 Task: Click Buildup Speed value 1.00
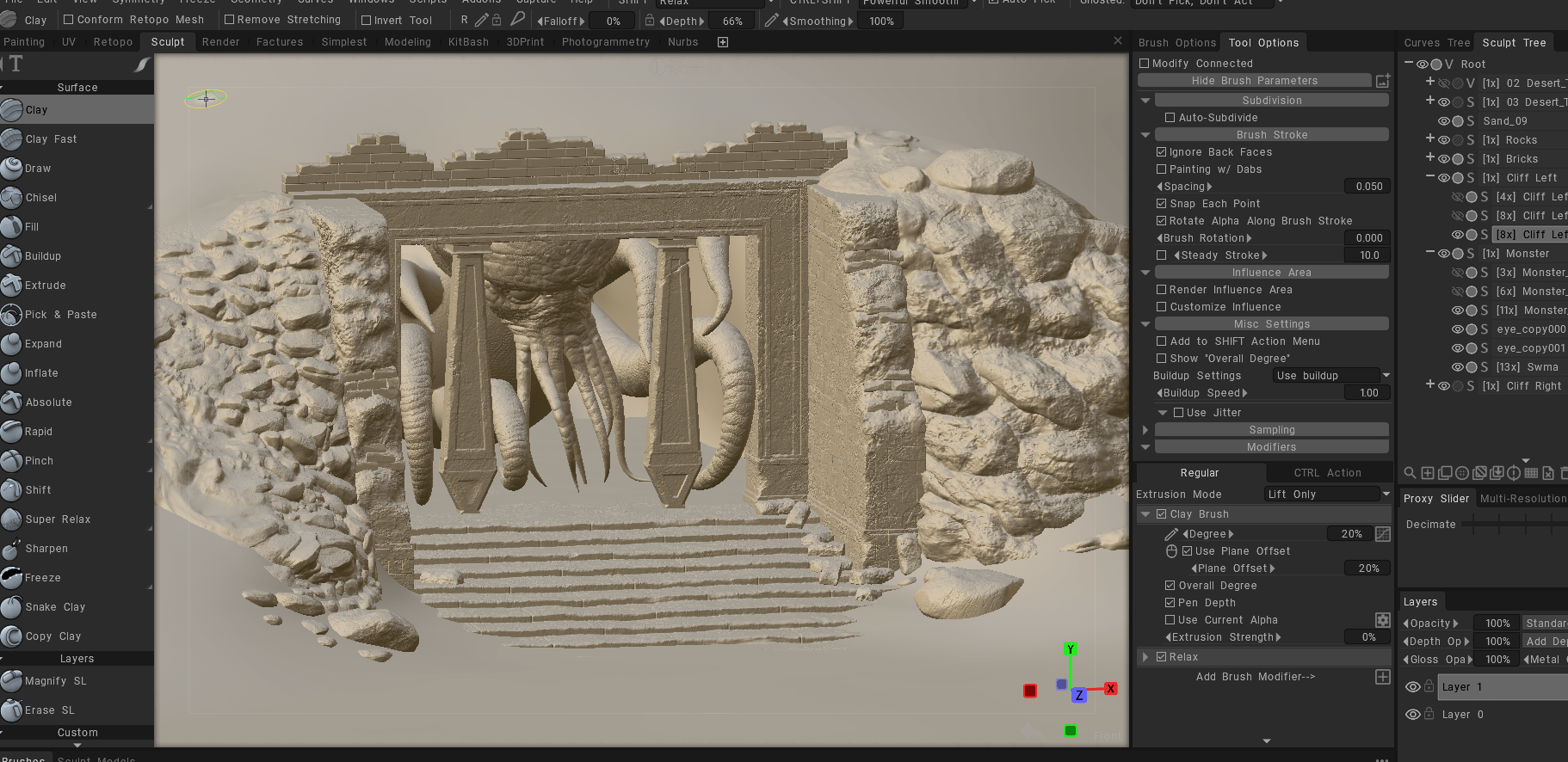tap(1368, 393)
